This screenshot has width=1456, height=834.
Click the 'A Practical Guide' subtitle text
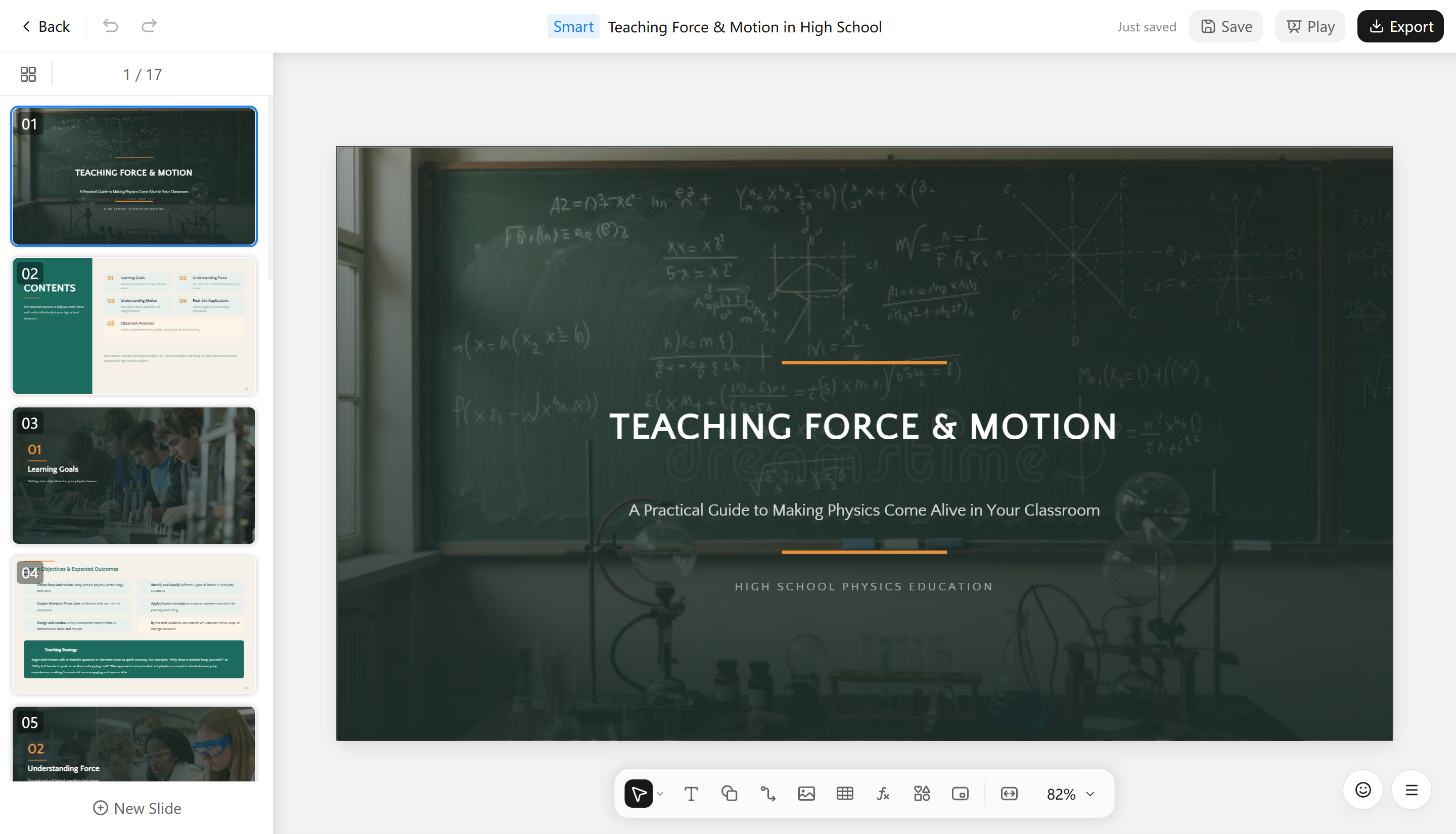[864, 510]
